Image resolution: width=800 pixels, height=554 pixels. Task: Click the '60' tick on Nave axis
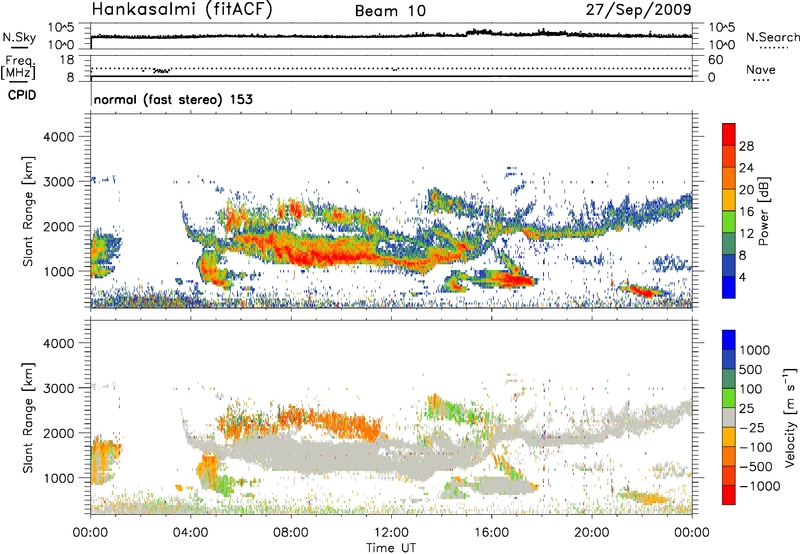click(715, 60)
